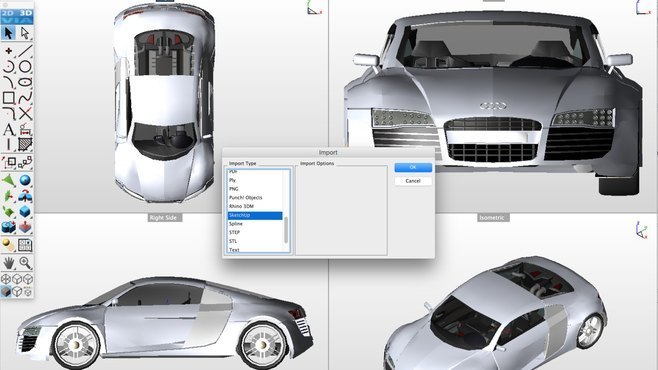
Task: Select the line drawing tool
Action: 25,51
